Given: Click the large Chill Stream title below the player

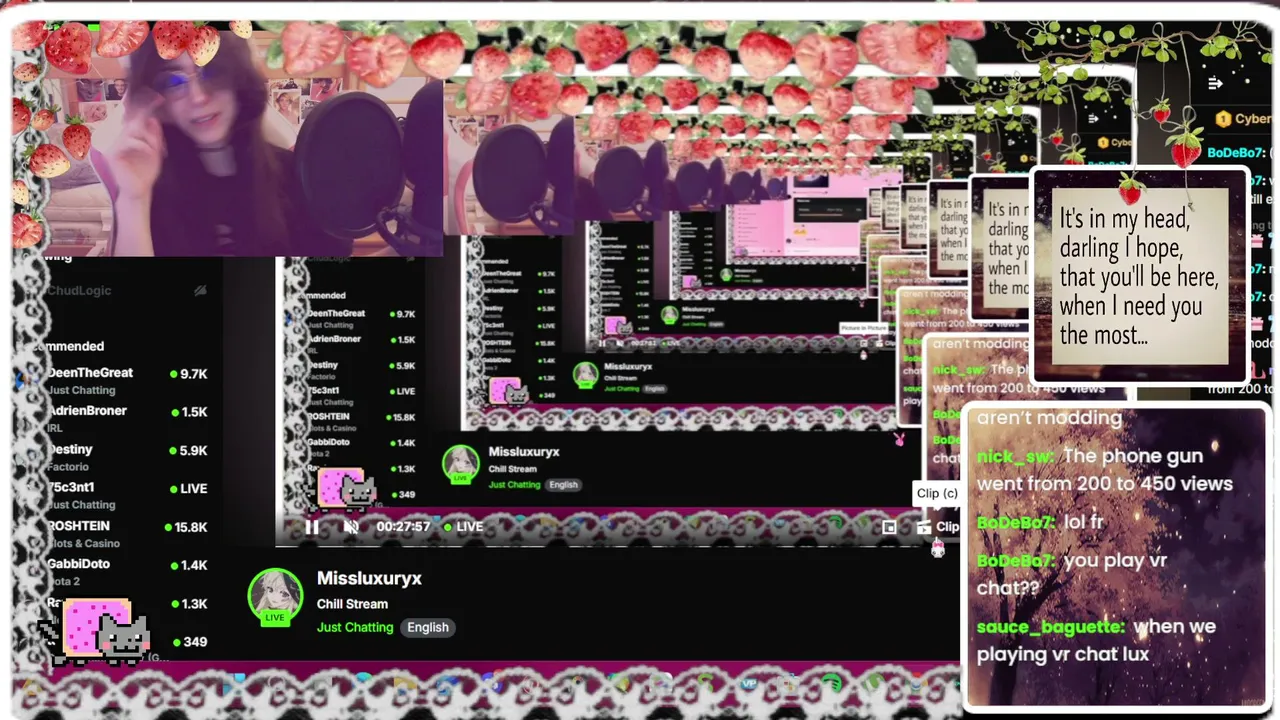Looking at the screenshot, I should (352, 604).
